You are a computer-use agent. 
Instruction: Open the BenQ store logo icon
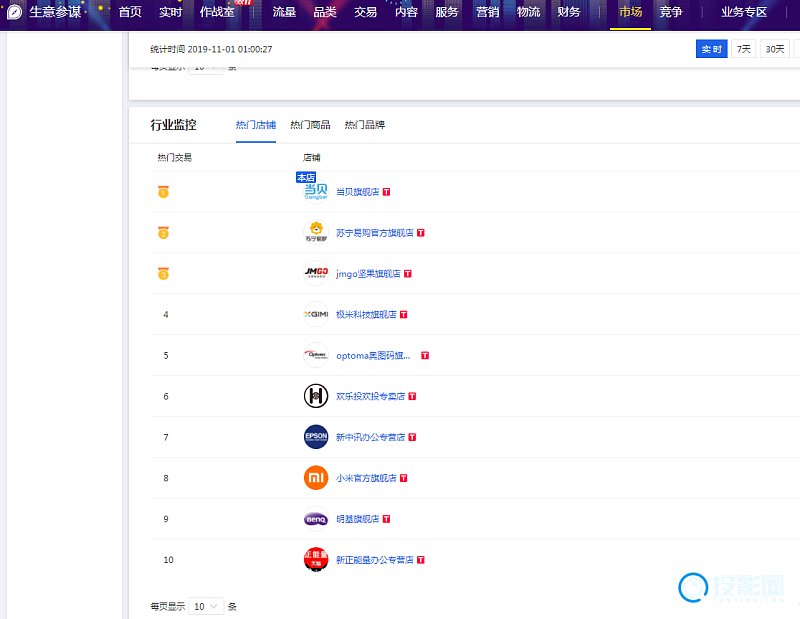316,519
